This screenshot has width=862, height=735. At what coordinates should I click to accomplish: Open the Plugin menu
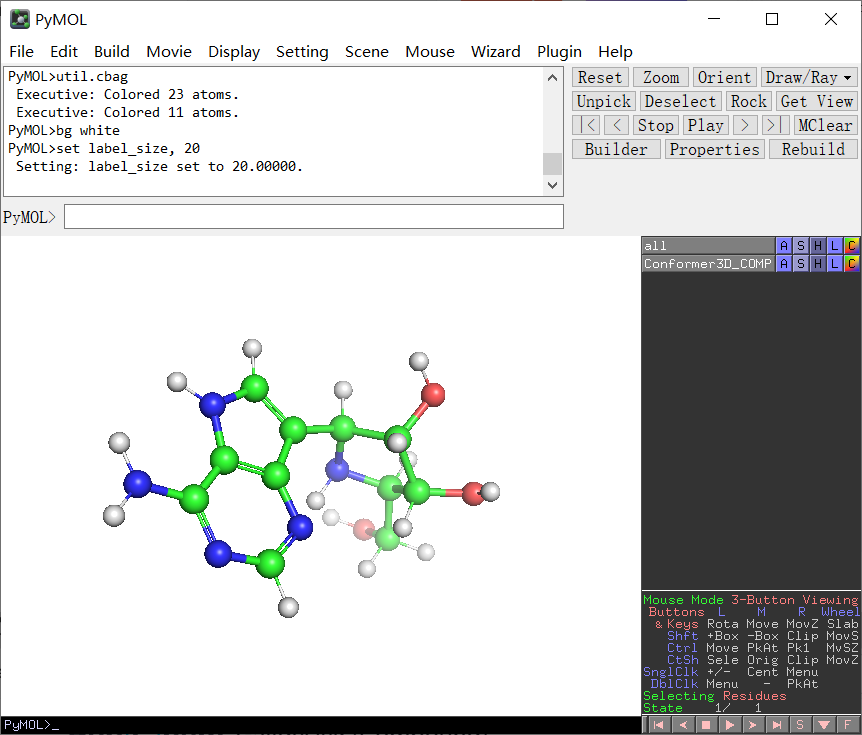559,52
